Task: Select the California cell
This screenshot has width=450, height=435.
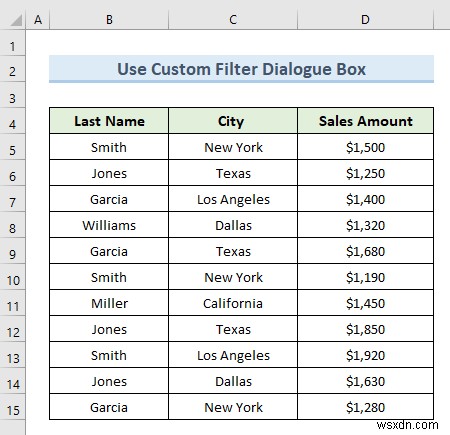Action: pos(233,303)
